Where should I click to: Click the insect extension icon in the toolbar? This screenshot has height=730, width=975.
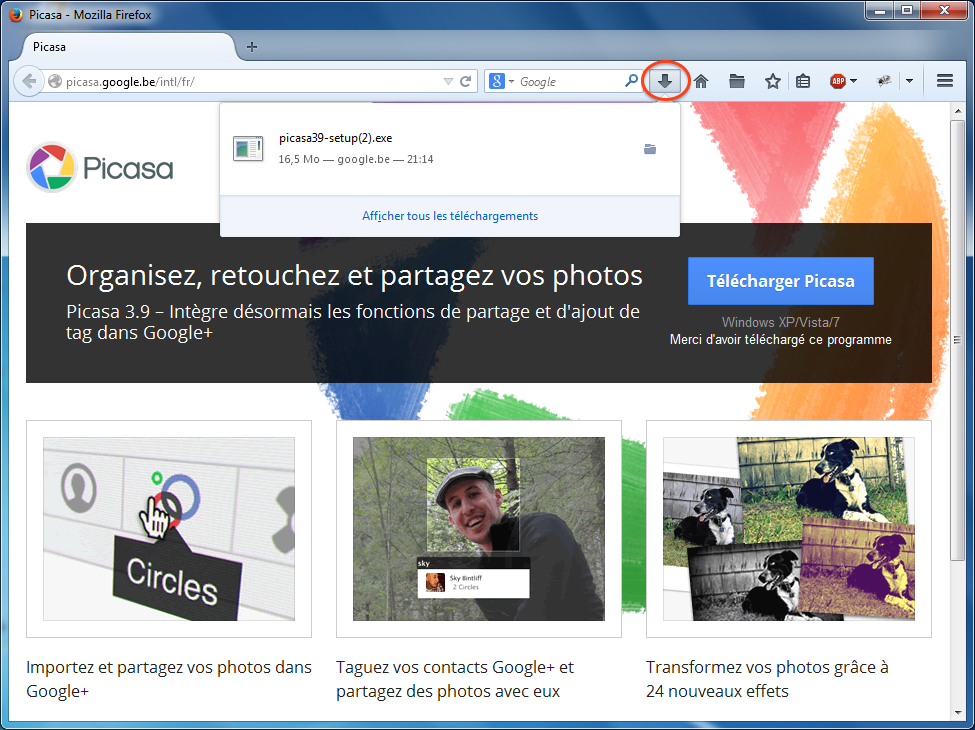tap(884, 81)
